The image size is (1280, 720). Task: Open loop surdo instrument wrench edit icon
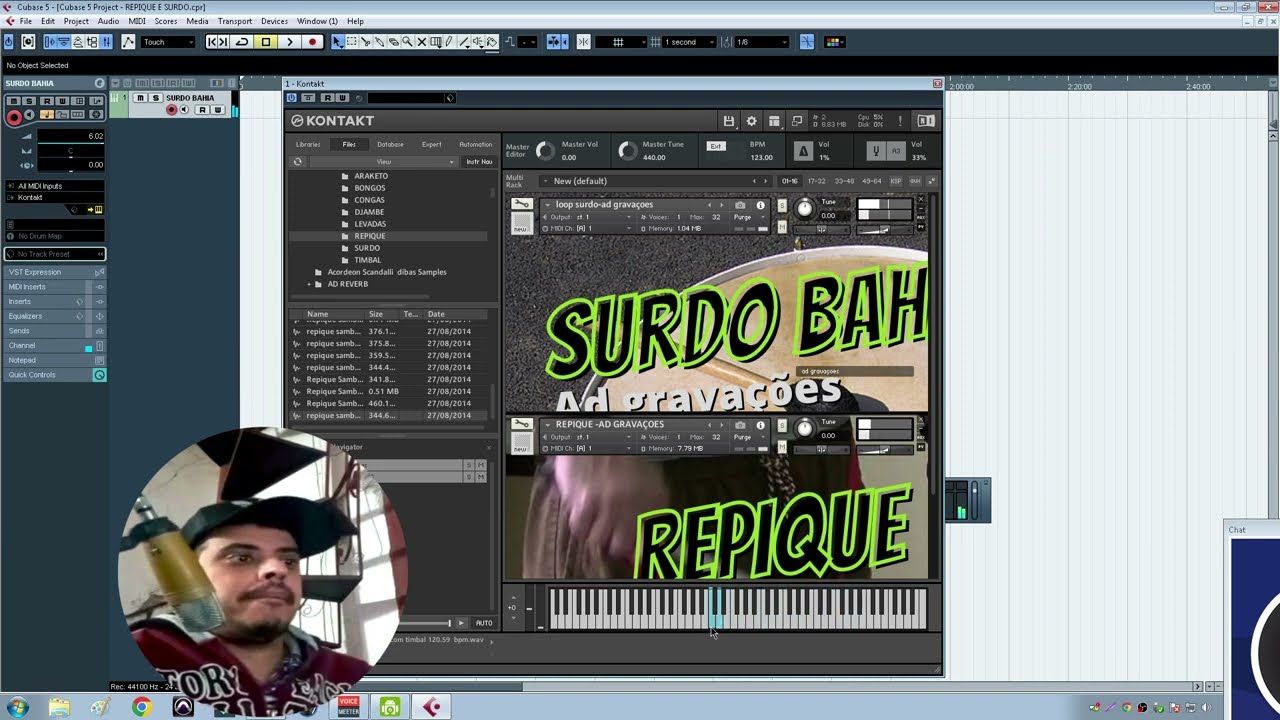tap(522, 205)
